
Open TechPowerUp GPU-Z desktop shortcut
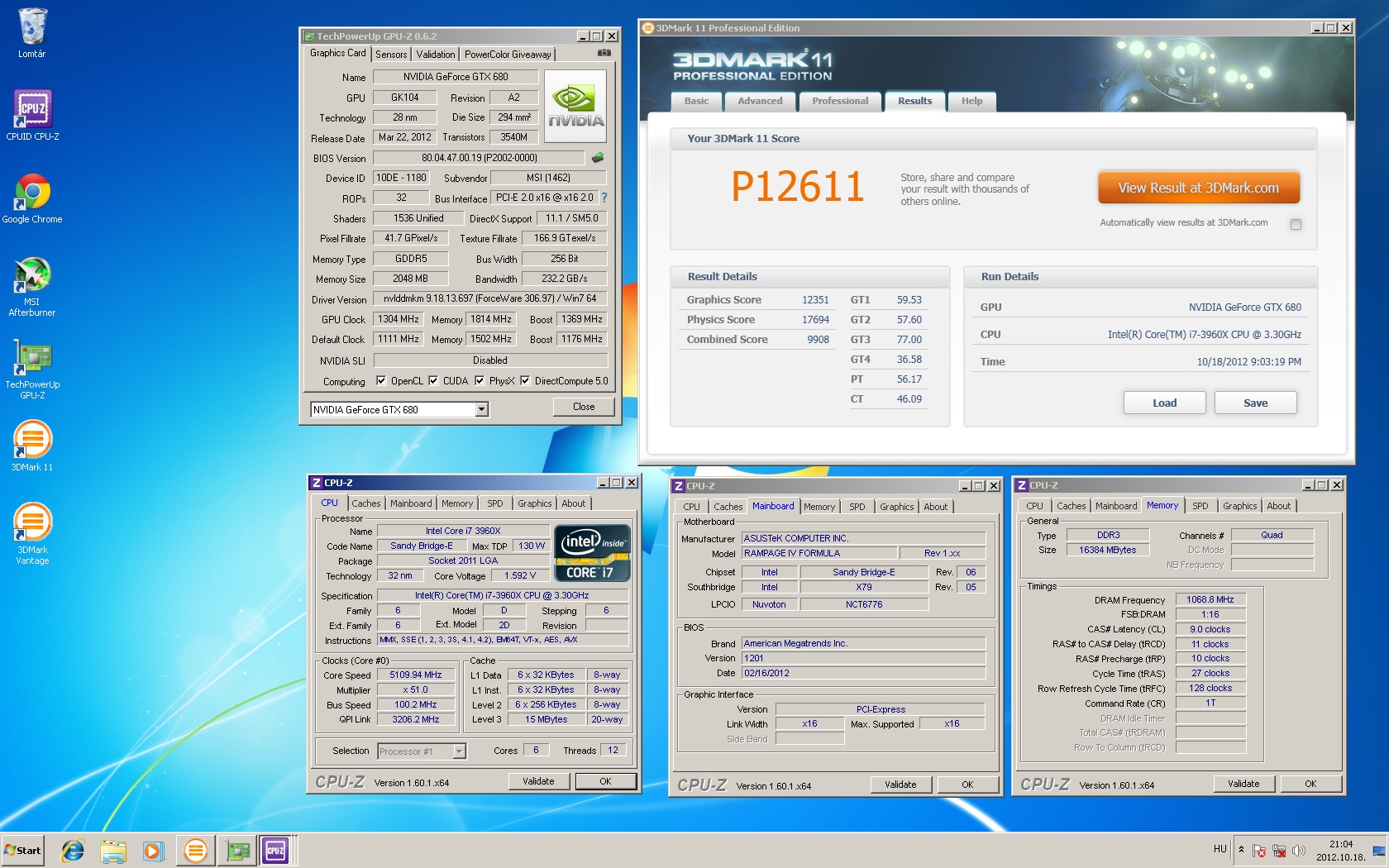click(32, 369)
